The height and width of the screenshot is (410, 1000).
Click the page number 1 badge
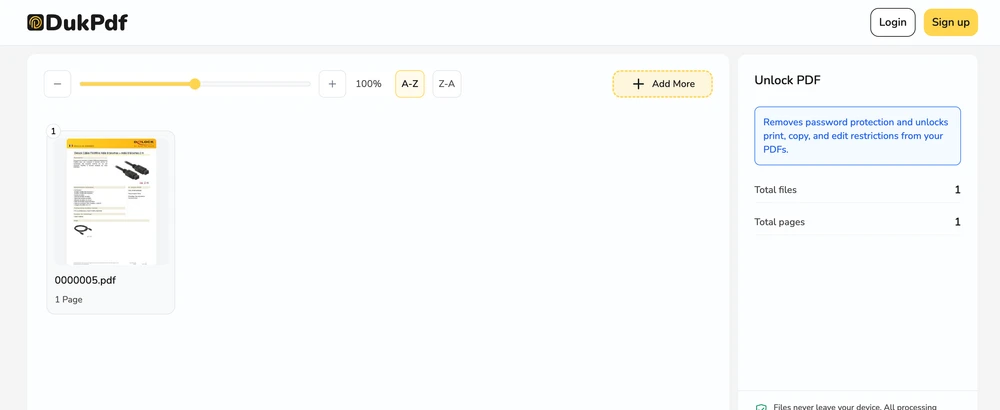point(53,131)
